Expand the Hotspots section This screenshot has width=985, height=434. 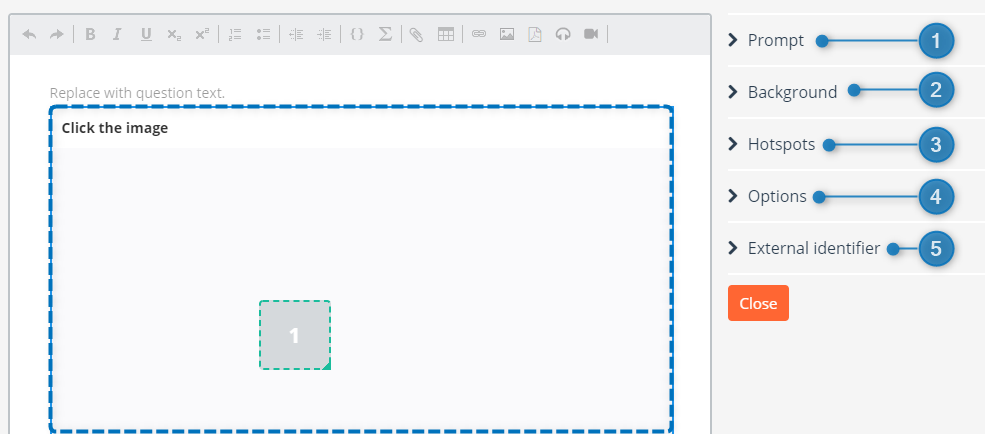click(780, 144)
